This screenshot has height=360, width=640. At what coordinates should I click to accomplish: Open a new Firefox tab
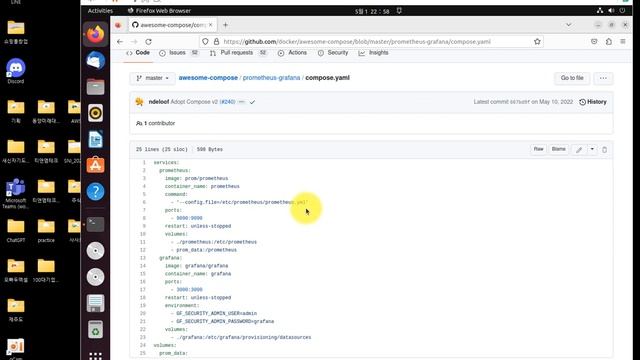[225, 25]
